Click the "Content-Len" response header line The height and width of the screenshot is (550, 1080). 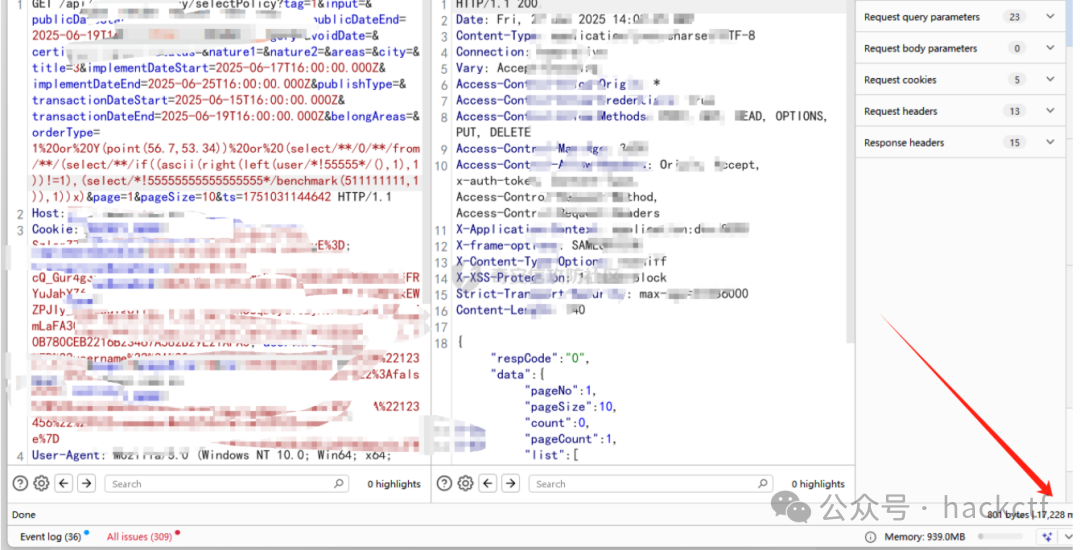[x=521, y=310]
